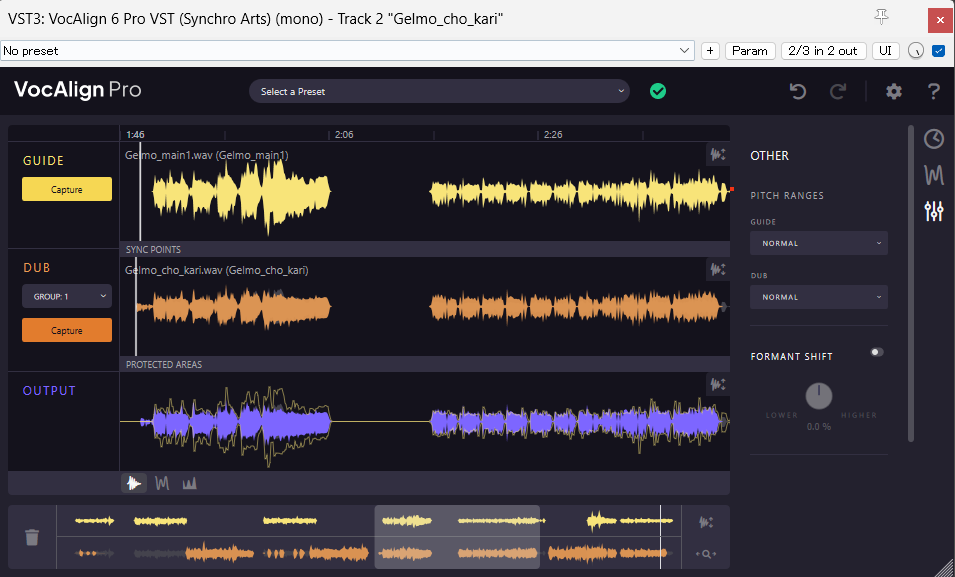955x577 pixels.
Task: Click the right panel vertical scrollbar
Action: pyautogui.click(x=911, y=283)
